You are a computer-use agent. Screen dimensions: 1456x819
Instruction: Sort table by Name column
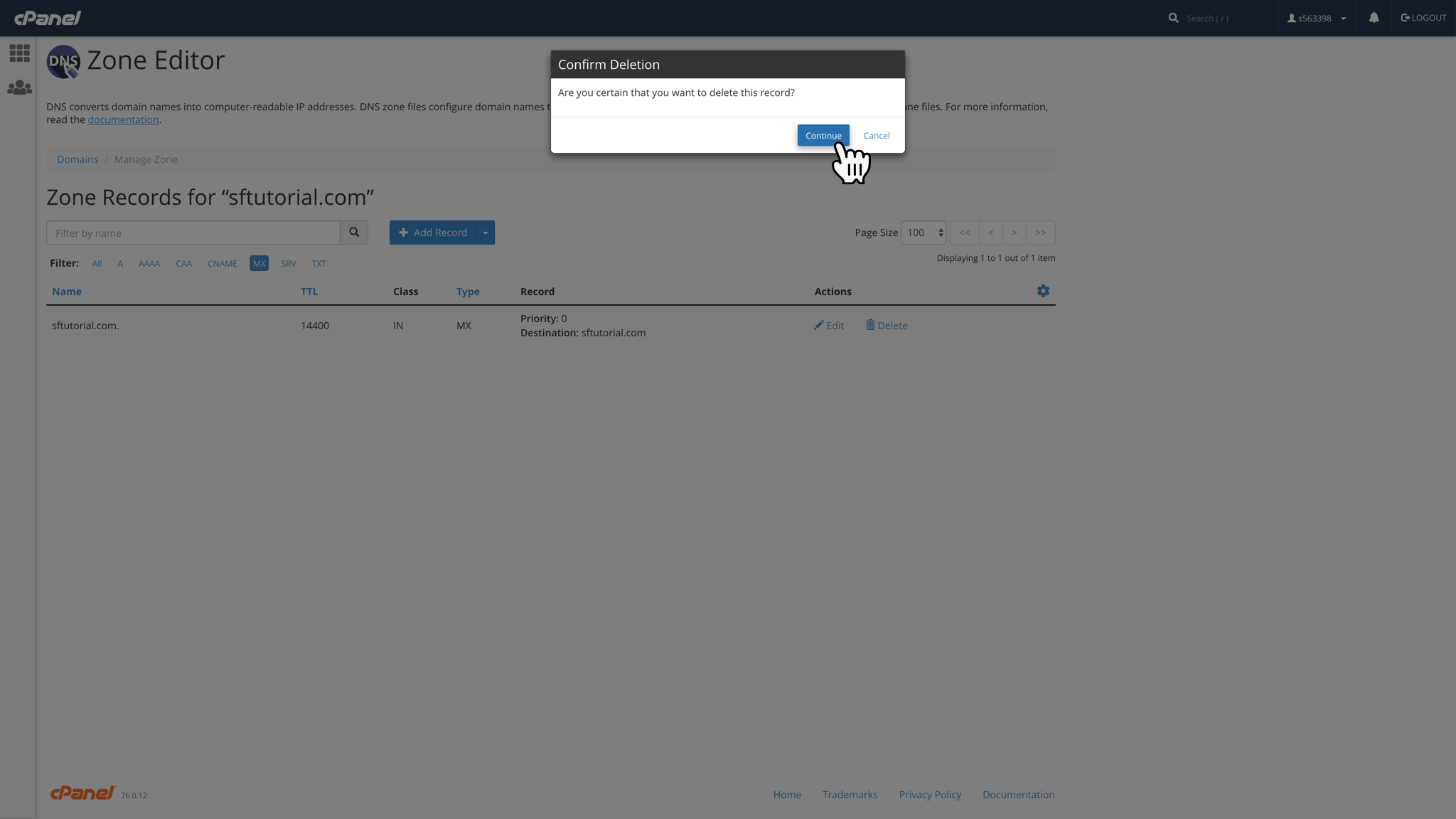click(x=67, y=291)
